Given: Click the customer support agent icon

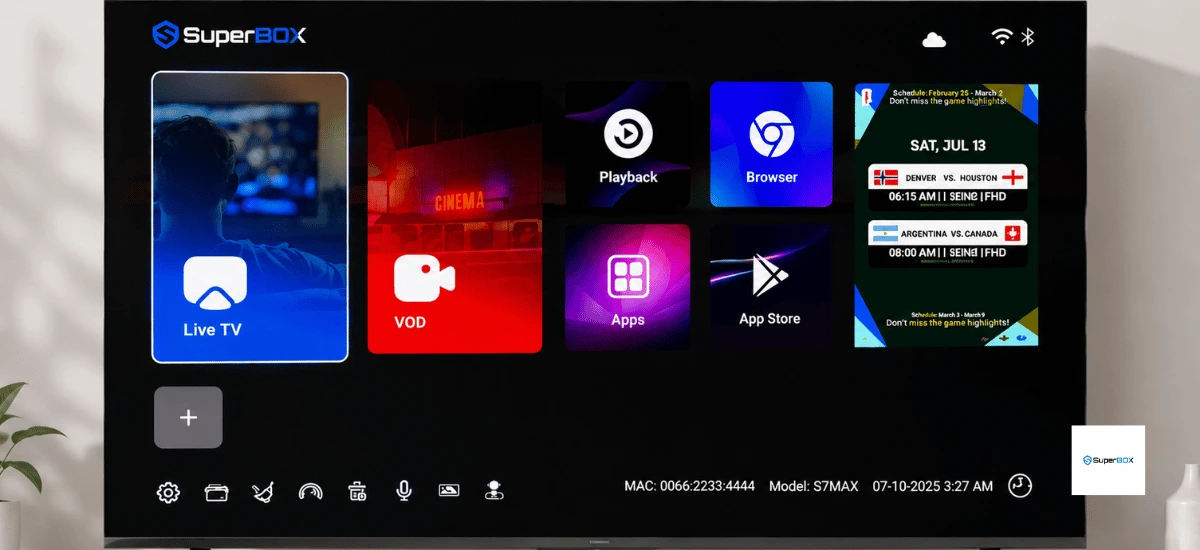Looking at the screenshot, I should [x=494, y=490].
